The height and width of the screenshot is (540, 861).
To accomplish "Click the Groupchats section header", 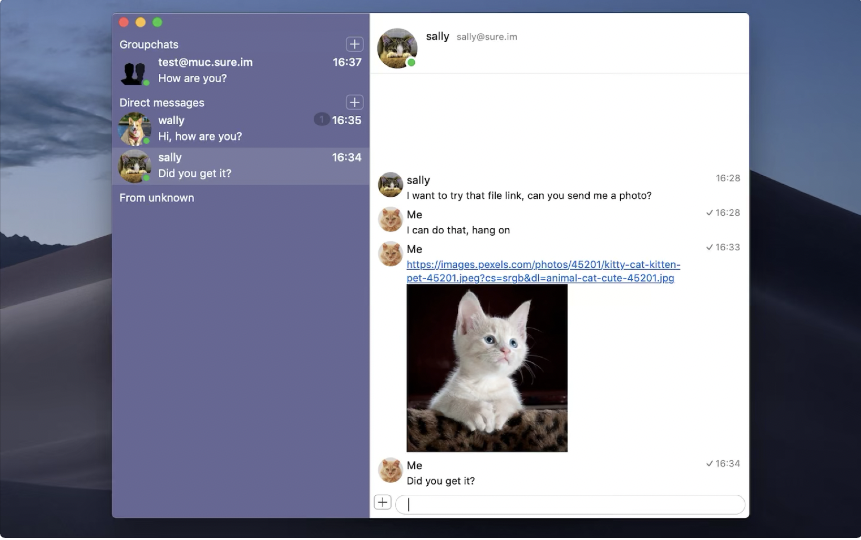I will click(149, 44).
